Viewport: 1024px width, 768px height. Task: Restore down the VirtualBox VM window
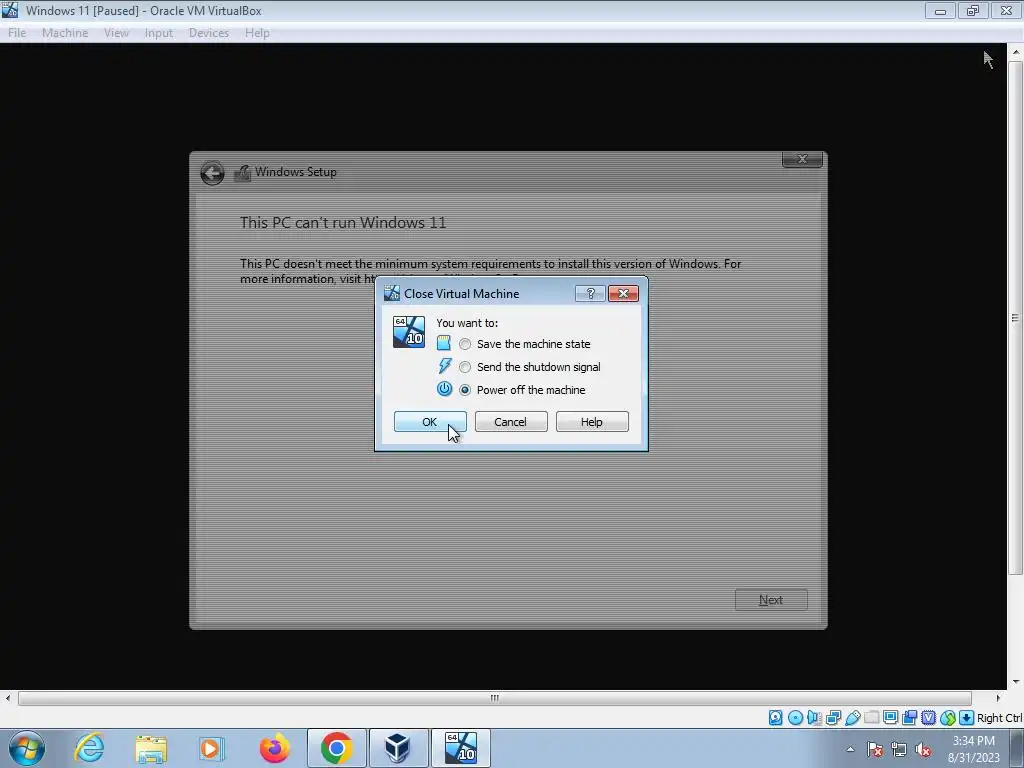(972, 10)
